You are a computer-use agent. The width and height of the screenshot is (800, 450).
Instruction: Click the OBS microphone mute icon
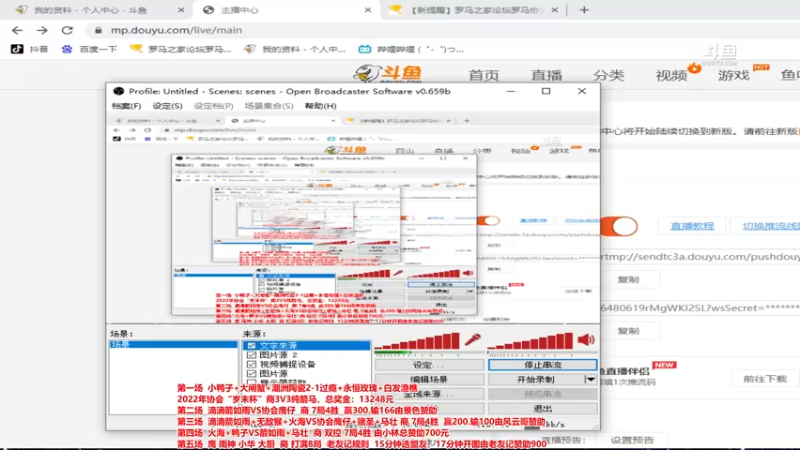tap(472, 339)
